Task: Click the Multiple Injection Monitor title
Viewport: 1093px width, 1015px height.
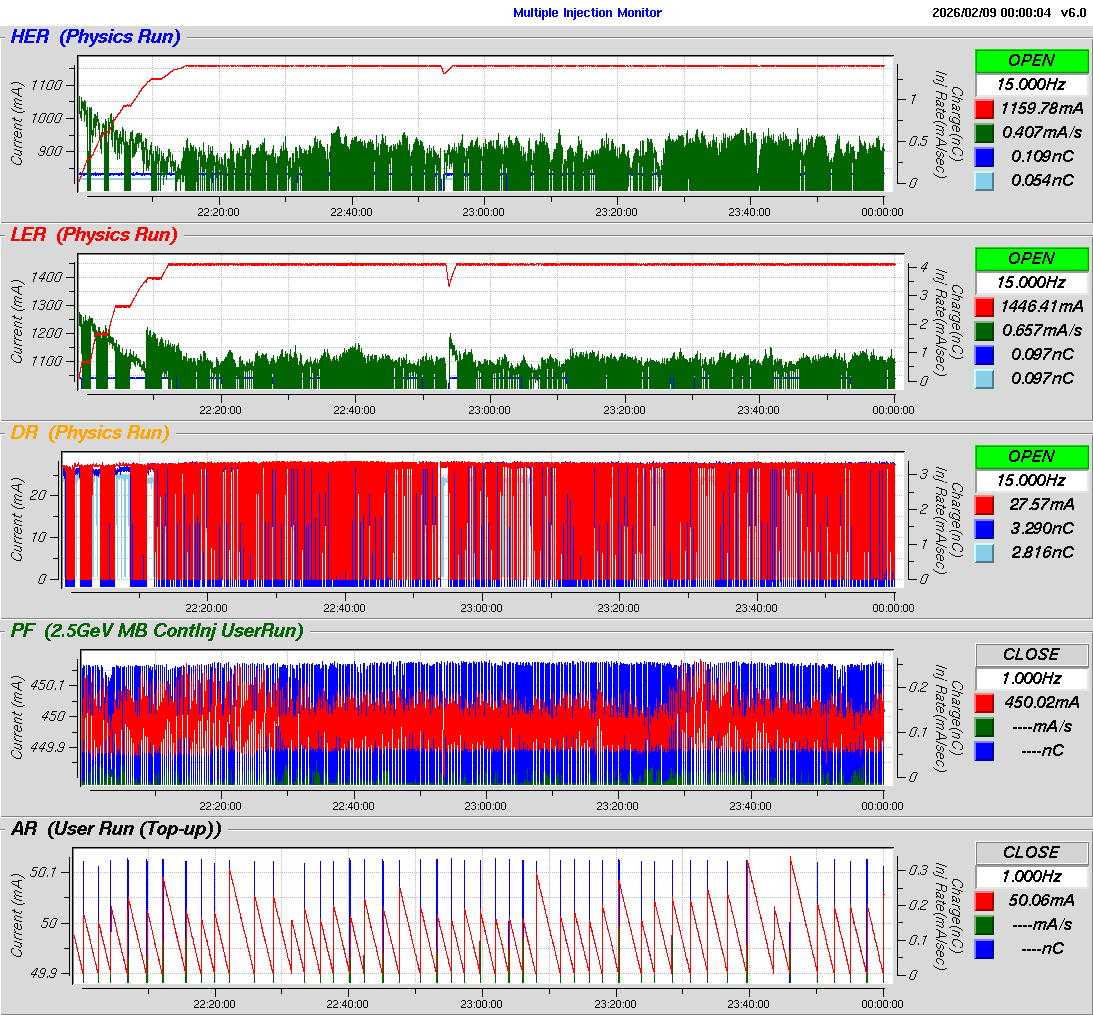Action: point(587,13)
